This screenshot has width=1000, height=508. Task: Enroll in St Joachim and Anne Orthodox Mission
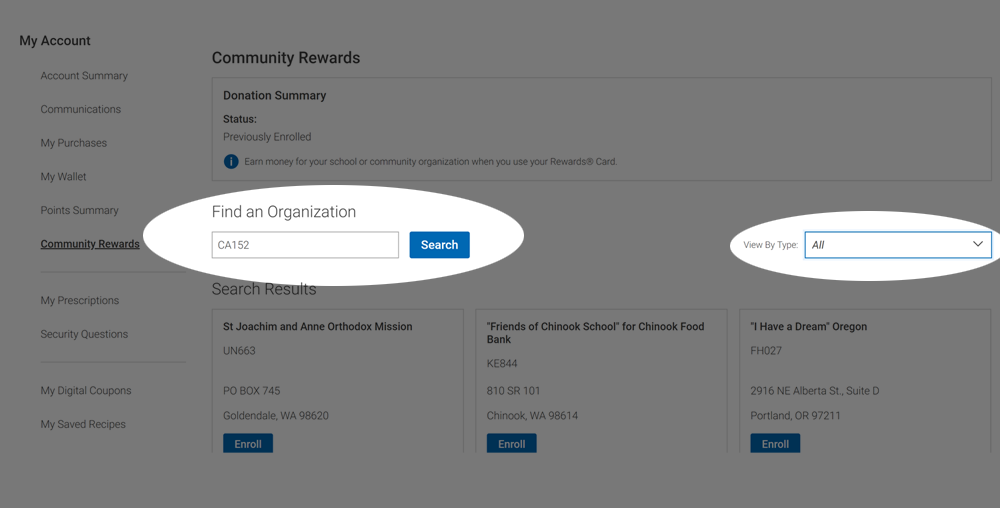coord(248,444)
